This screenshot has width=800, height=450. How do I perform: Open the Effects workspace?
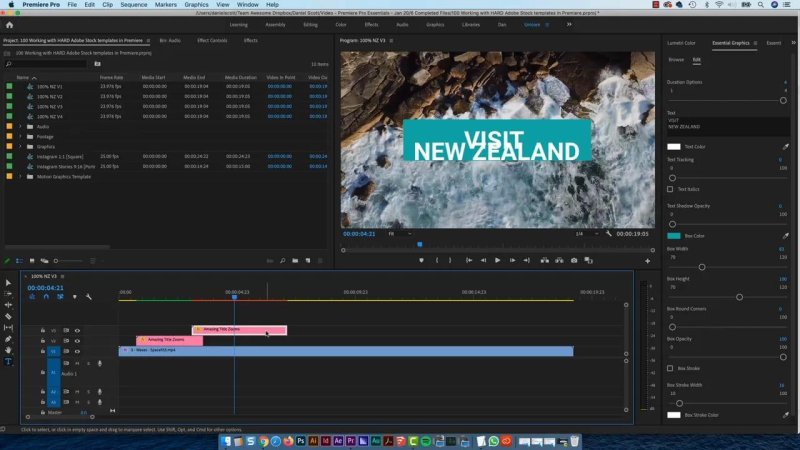point(371,24)
